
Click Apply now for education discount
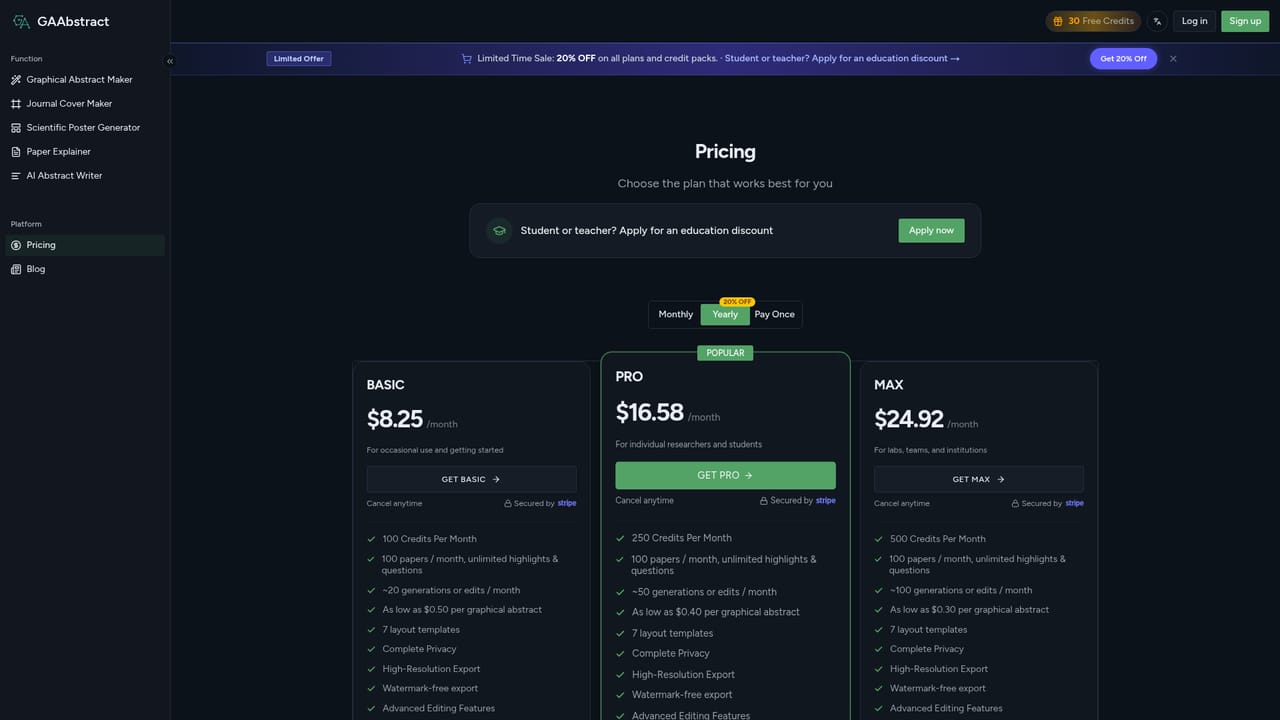point(931,231)
